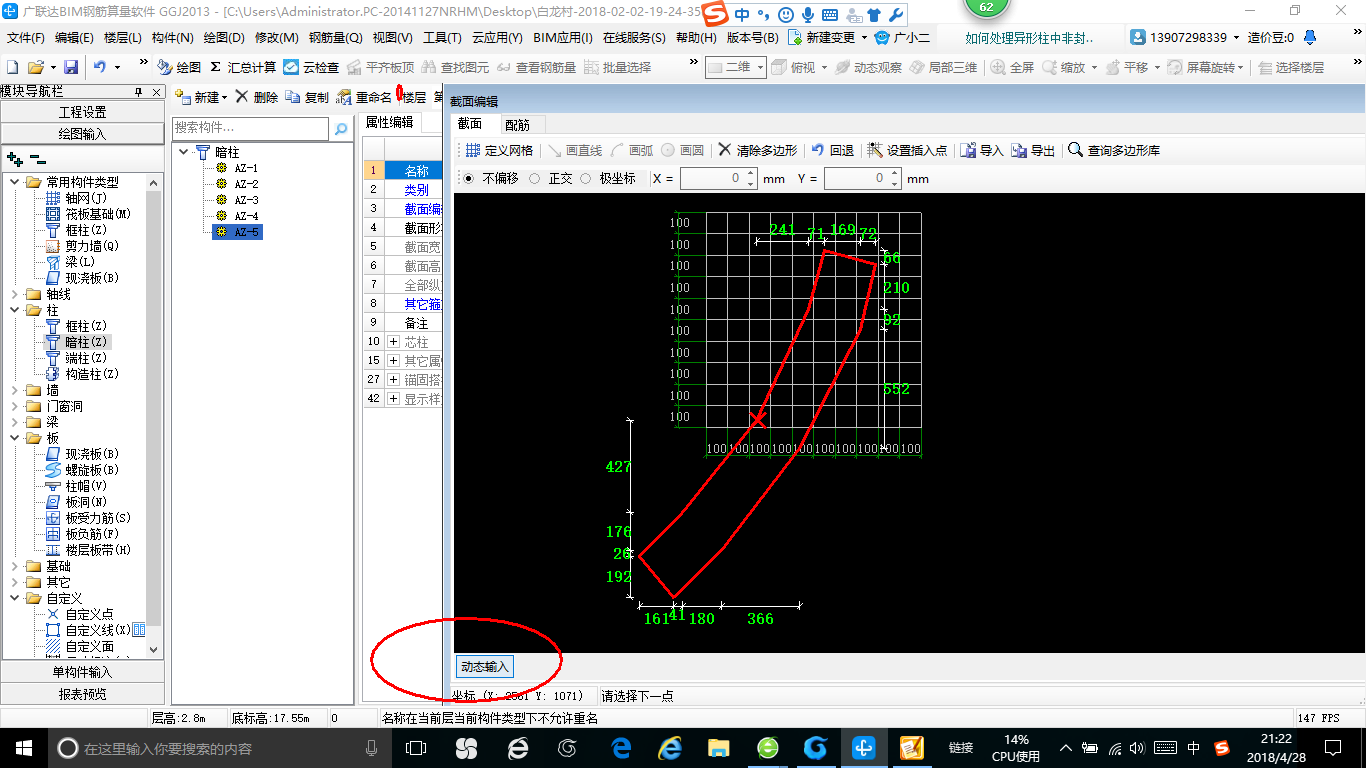Open the 二维 view mode dropdown
Screen dimensions: 1366x768
pyautogui.click(x=760, y=67)
